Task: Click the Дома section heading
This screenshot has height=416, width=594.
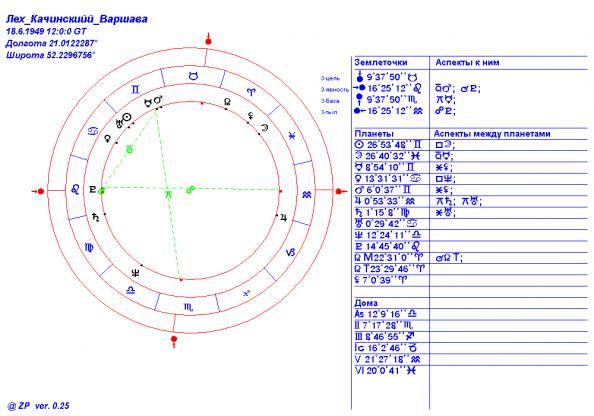Action: click(x=366, y=303)
